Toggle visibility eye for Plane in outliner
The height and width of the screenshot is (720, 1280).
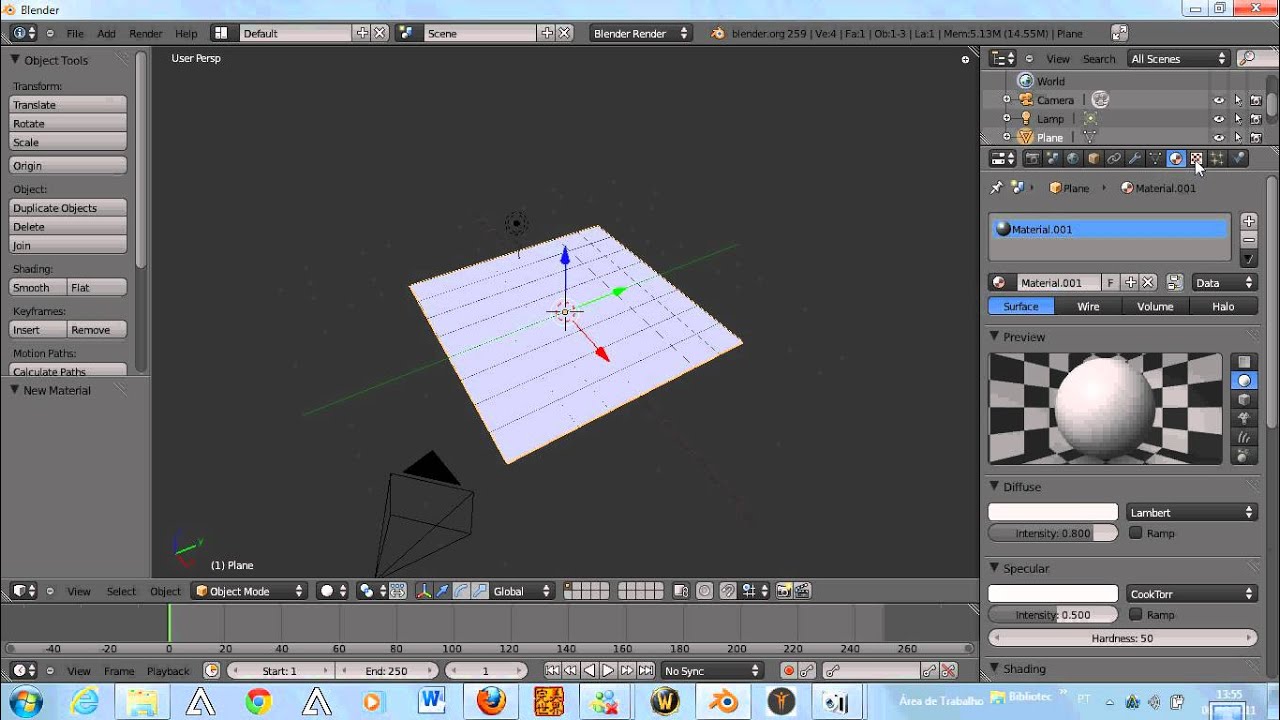1219,138
